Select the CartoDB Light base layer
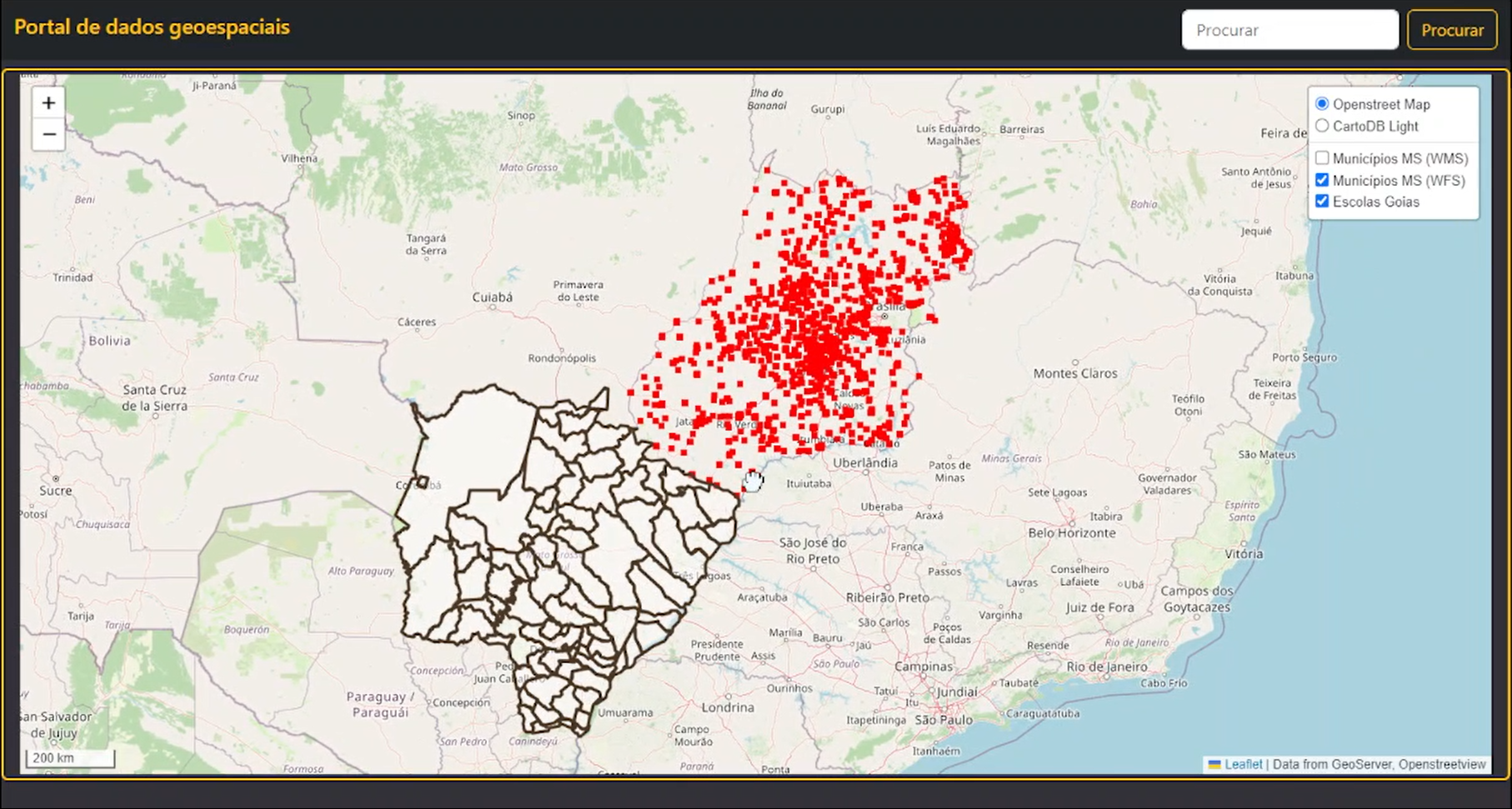Viewport: 1512px width, 809px height. pos(1322,126)
